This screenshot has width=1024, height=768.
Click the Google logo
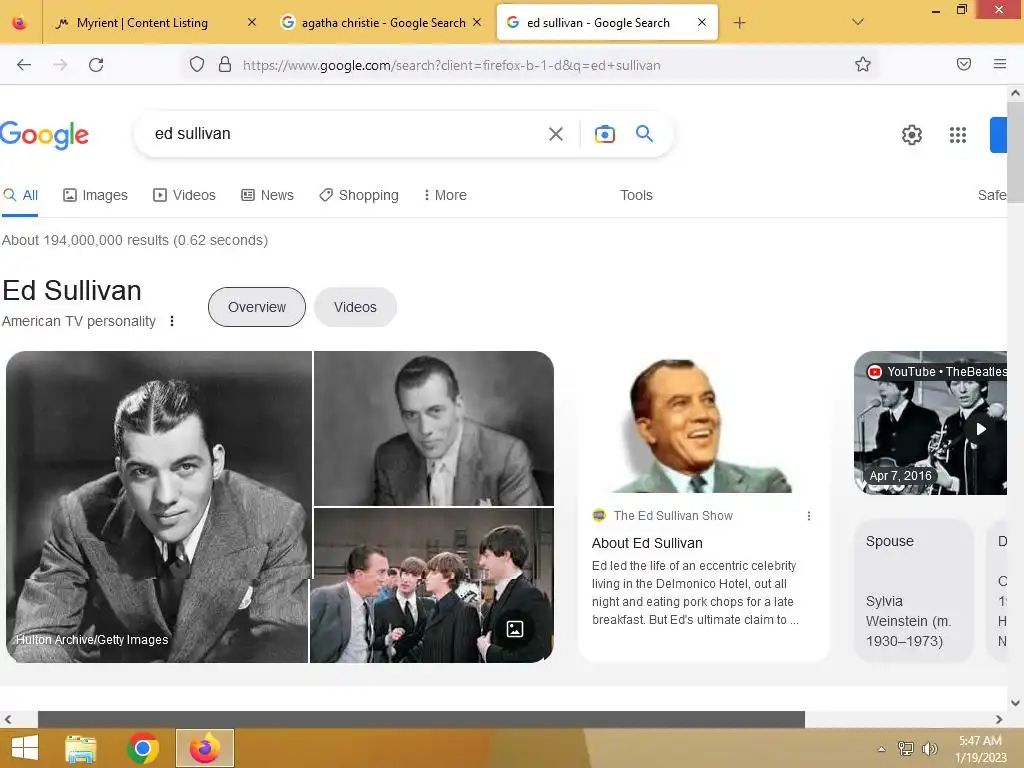point(44,135)
